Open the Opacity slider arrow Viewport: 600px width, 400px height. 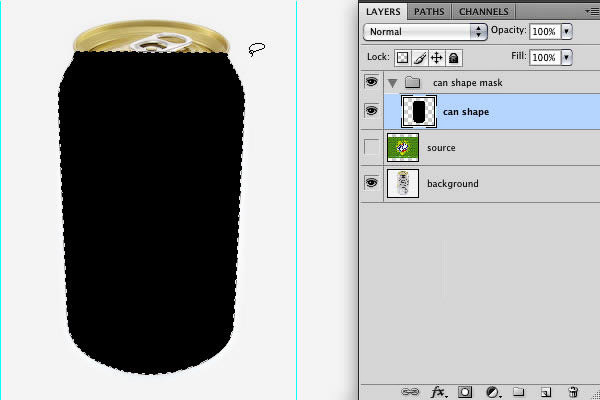(567, 31)
